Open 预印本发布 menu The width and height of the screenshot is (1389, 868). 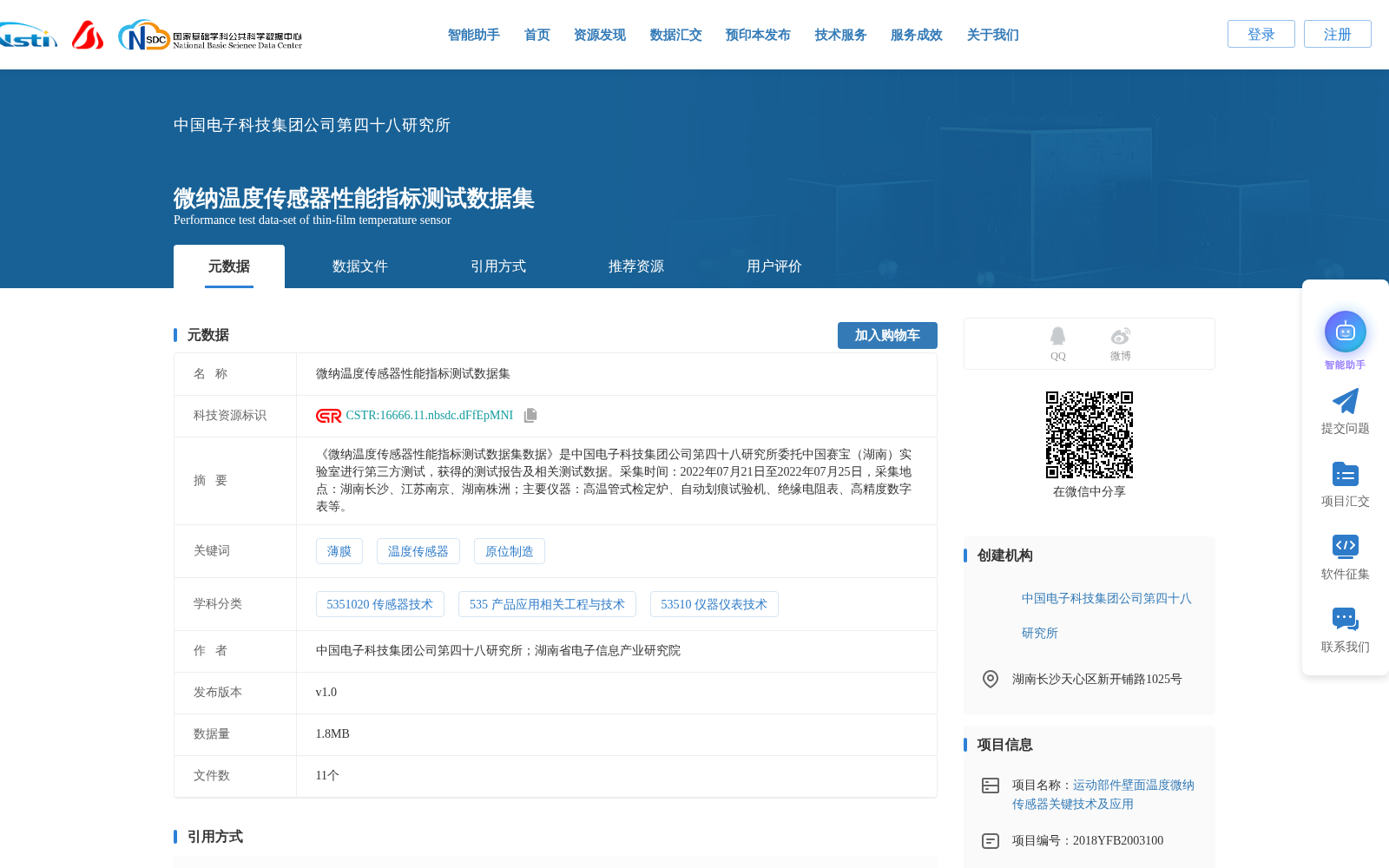[x=758, y=35]
